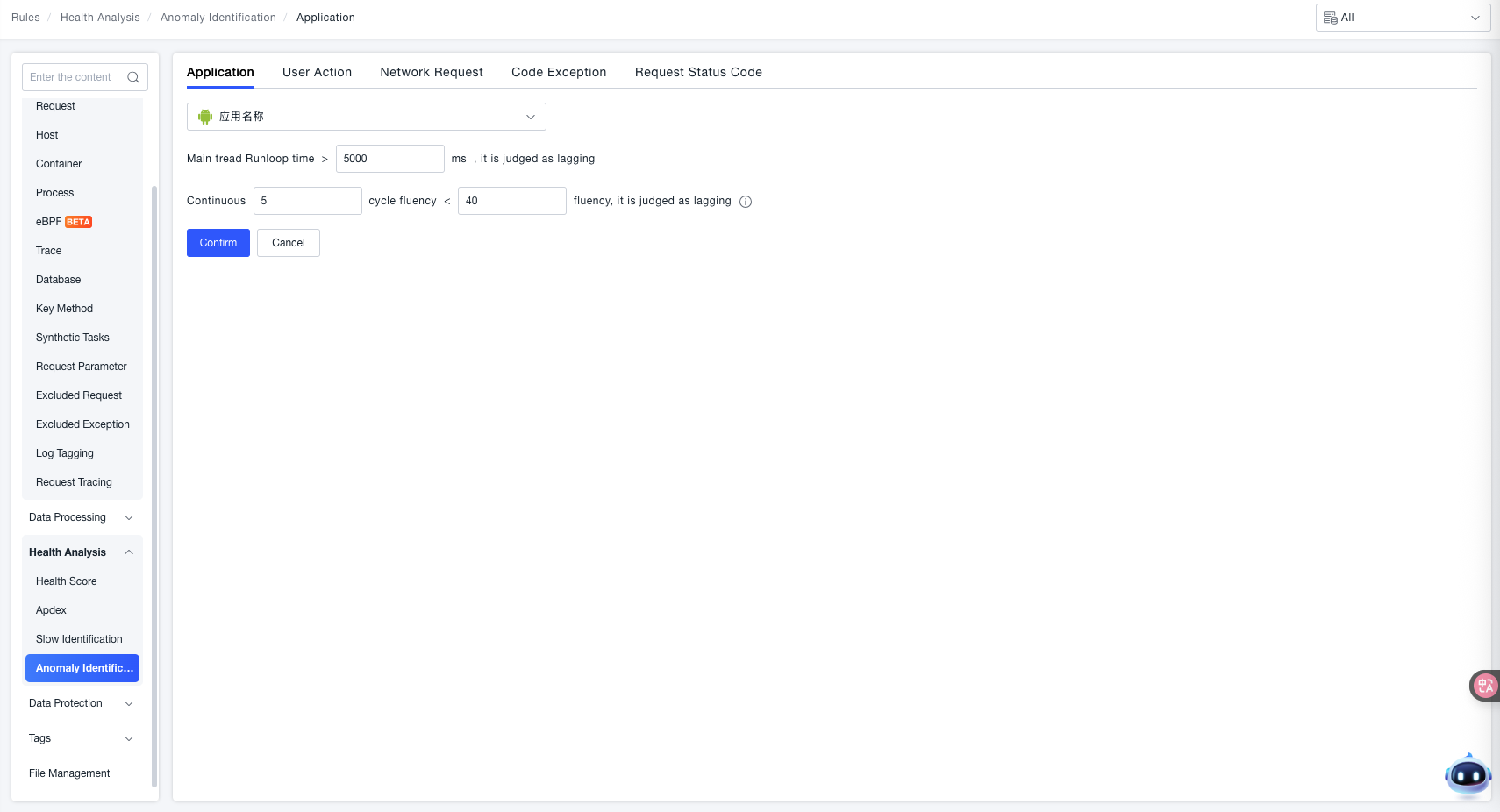Switch to the User Action tab
Image resolution: width=1500 pixels, height=812 pixels.
pyautogui.click(x=317, y=72)
